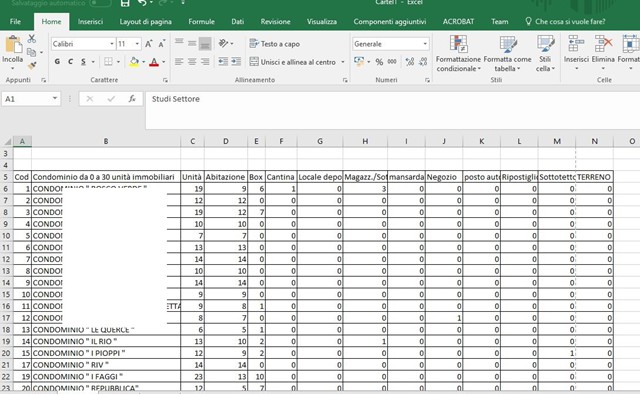This screenshot has height=394, width=640.
Task: Open the font size 11 dropdown
Action: [x=137, y=44]
